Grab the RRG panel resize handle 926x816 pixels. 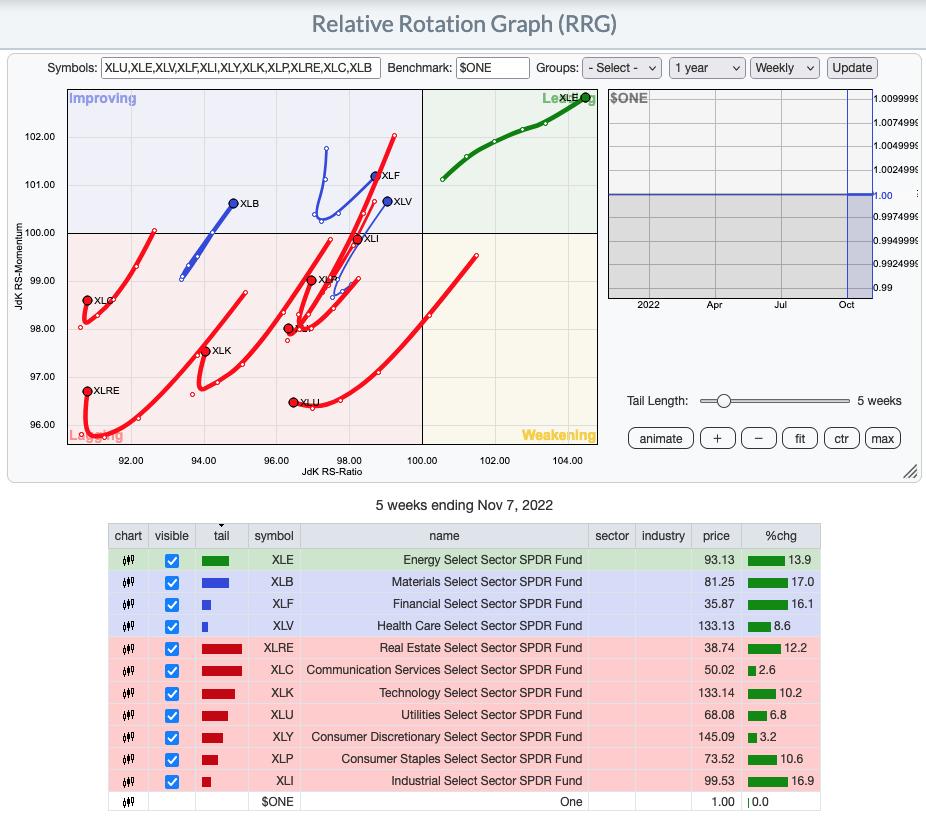coord(910,471)
